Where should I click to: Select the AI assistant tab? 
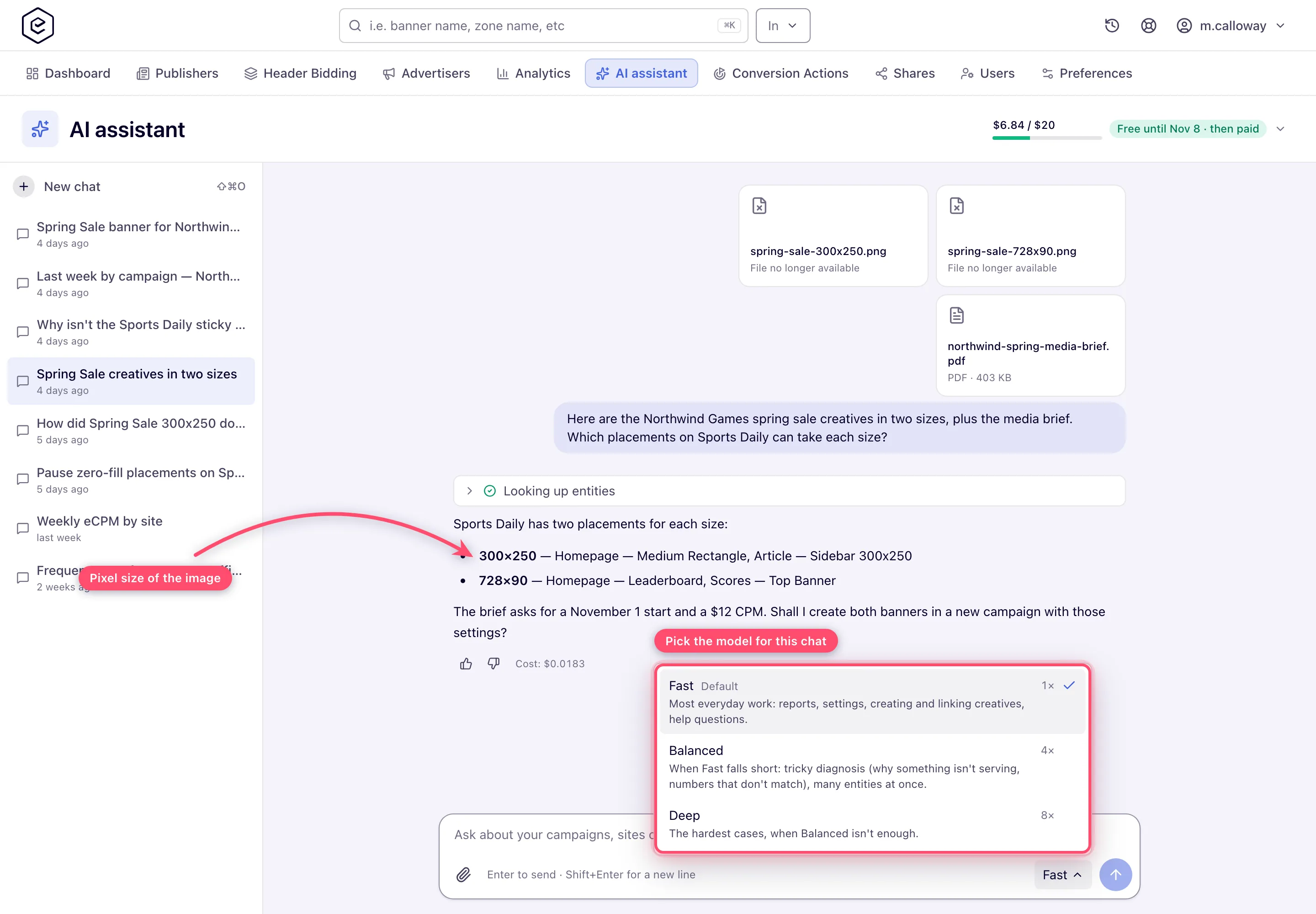pos(642,73)
